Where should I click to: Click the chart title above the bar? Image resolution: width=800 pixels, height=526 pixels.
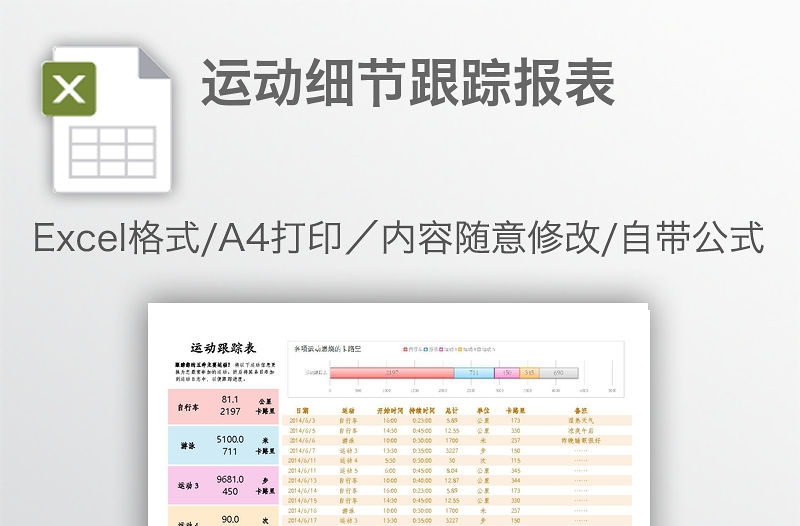click(328, 349)
